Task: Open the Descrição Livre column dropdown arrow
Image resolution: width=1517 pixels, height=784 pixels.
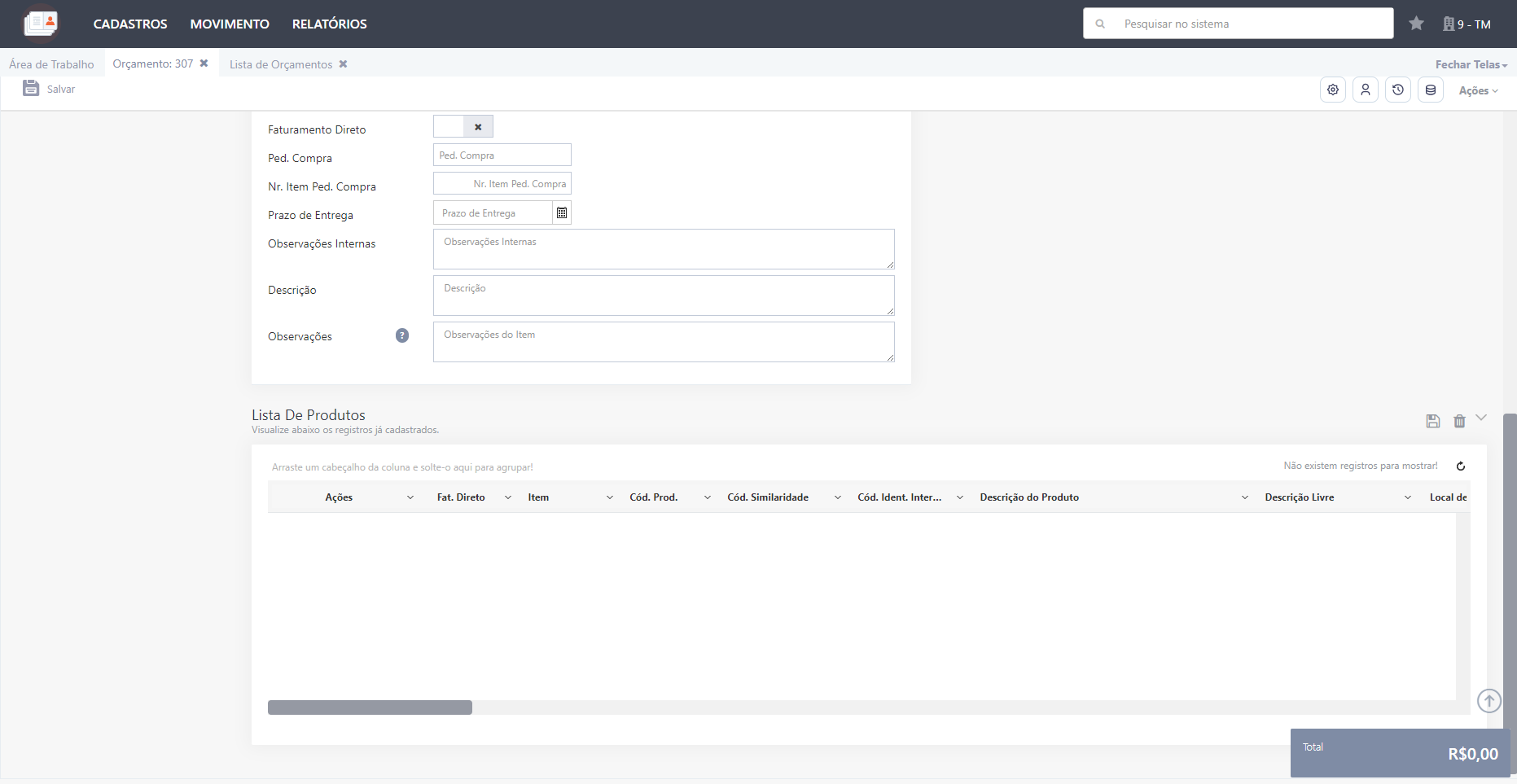Action: tap(1408, 497)
